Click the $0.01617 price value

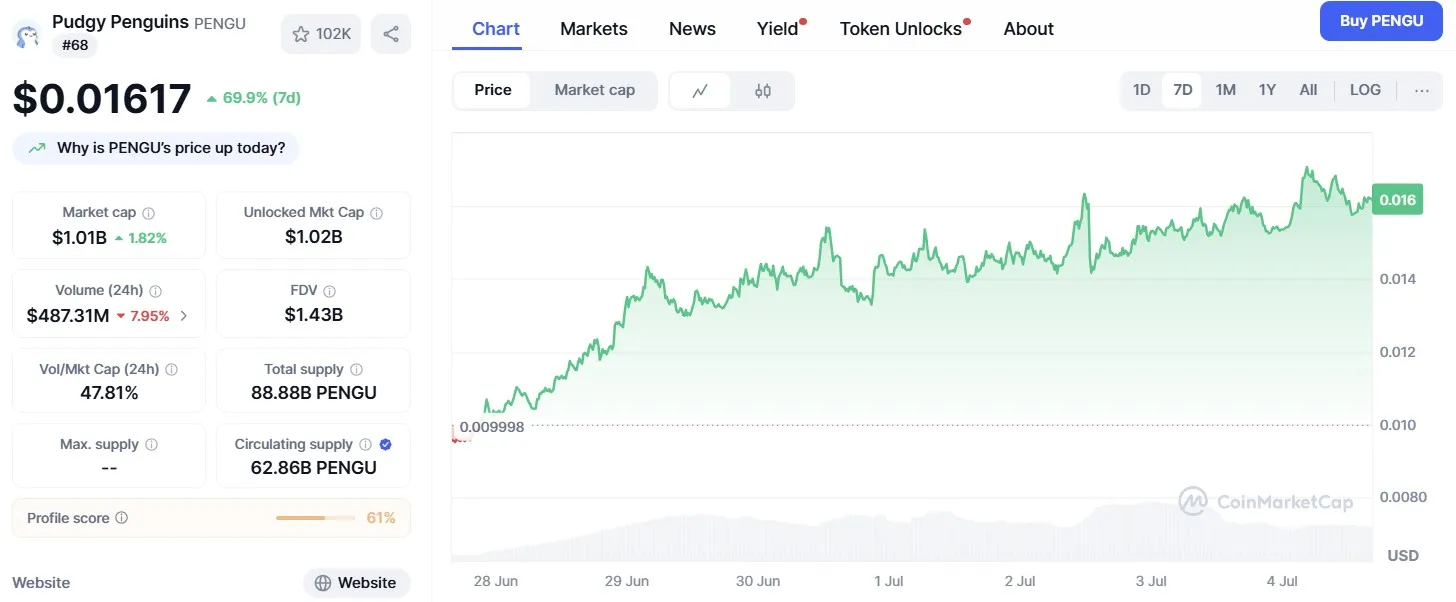(x=102, y=99)
